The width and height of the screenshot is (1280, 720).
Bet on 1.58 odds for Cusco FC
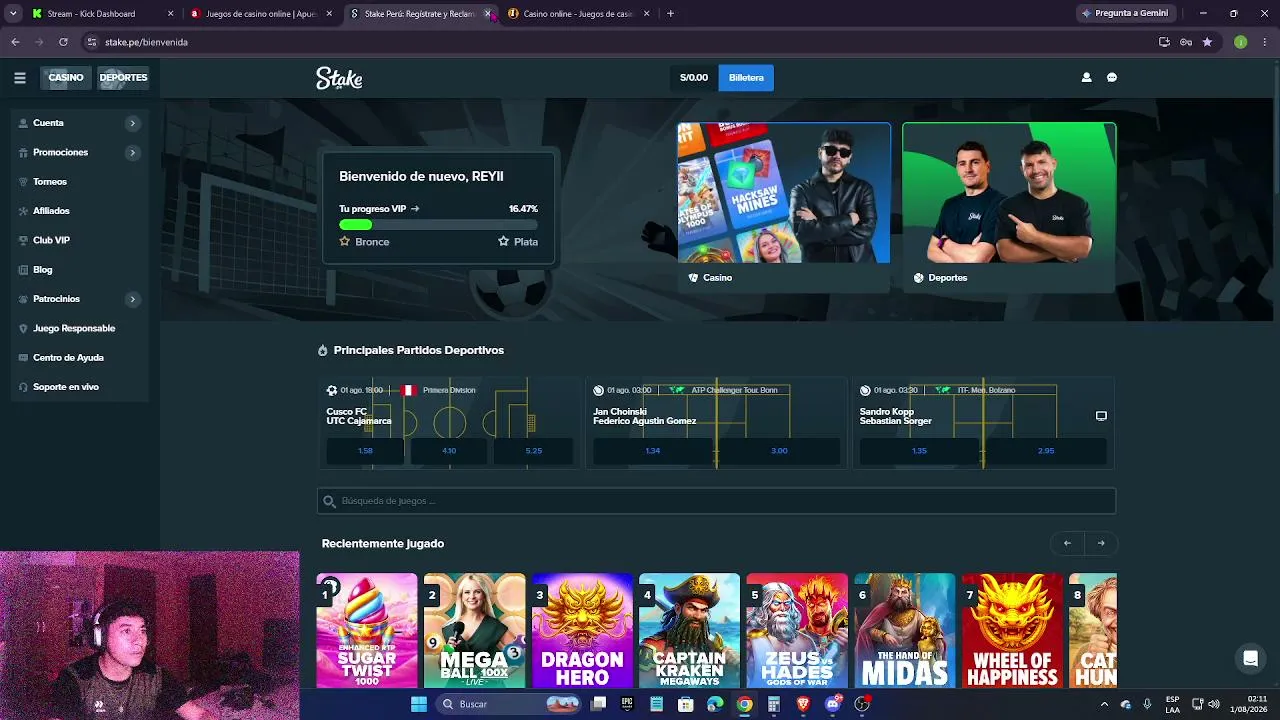(365, 451)
